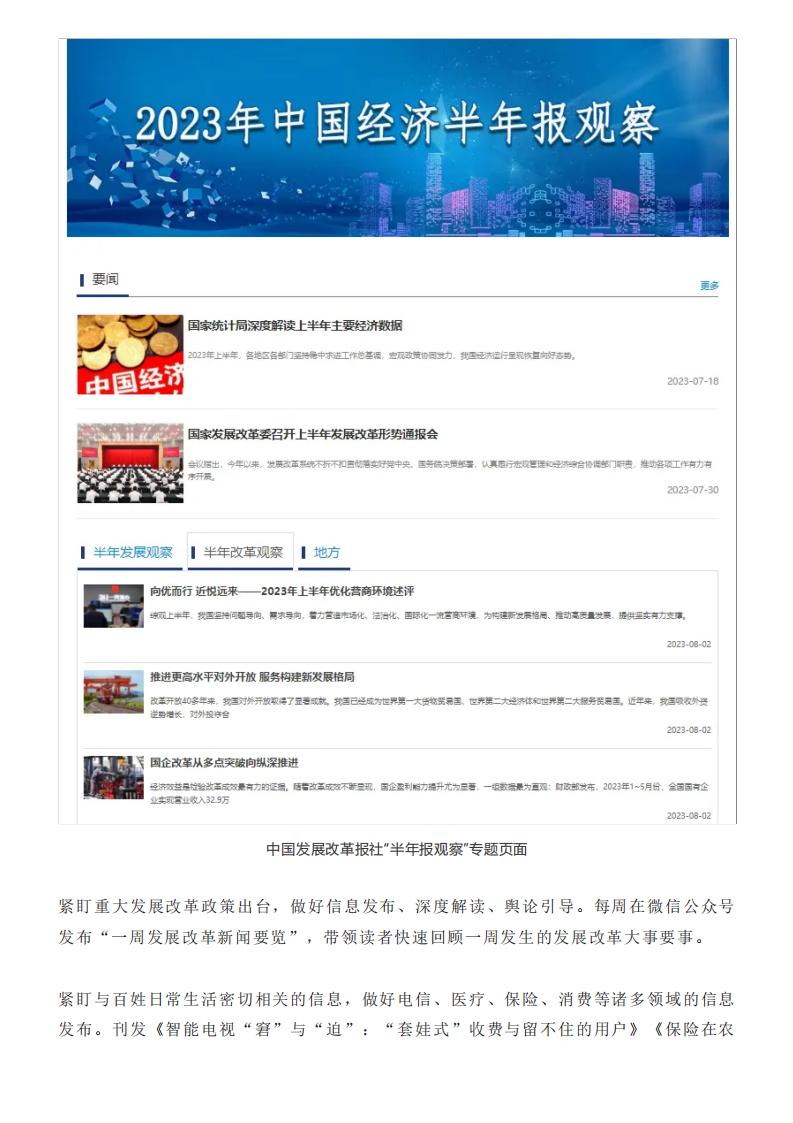
Task: Open article 国企改革从多点突破向纵深推进
Action: tap(224, 763)
